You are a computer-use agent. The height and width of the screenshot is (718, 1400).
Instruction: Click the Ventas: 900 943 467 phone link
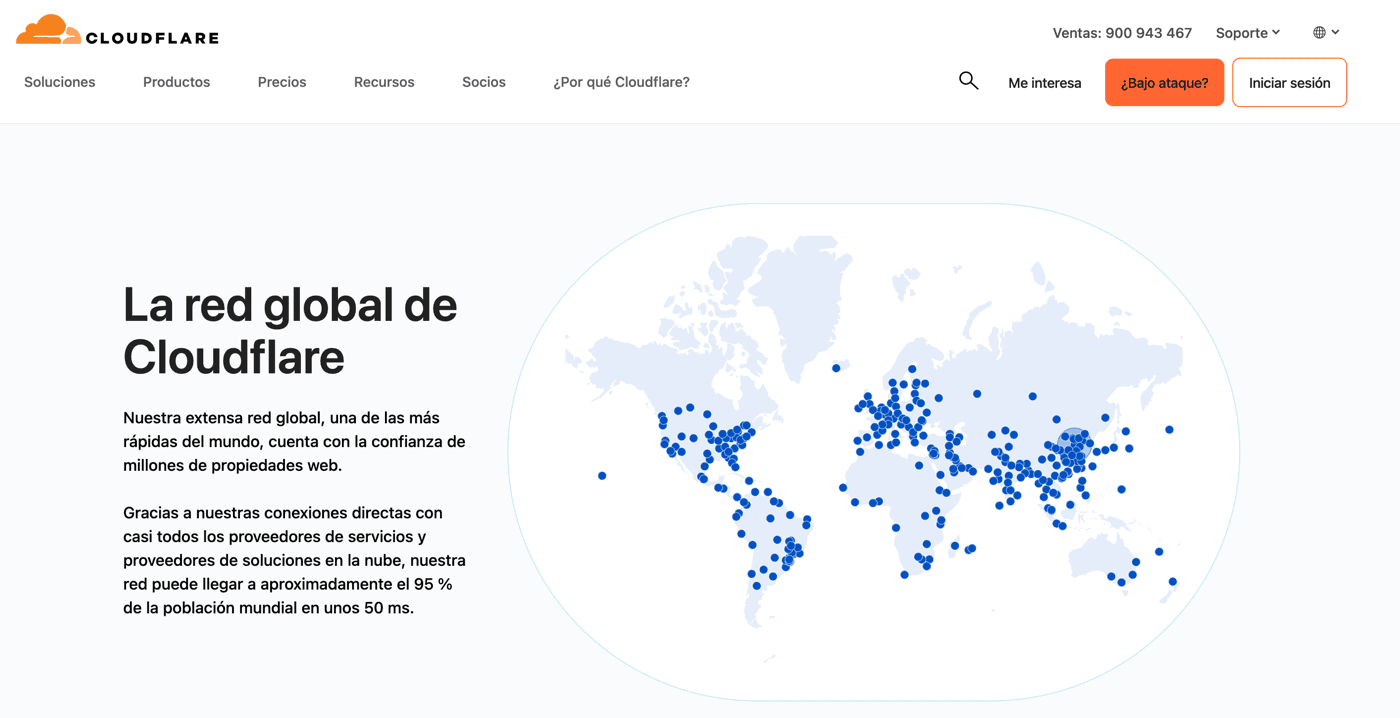(x=1122, y=33)
